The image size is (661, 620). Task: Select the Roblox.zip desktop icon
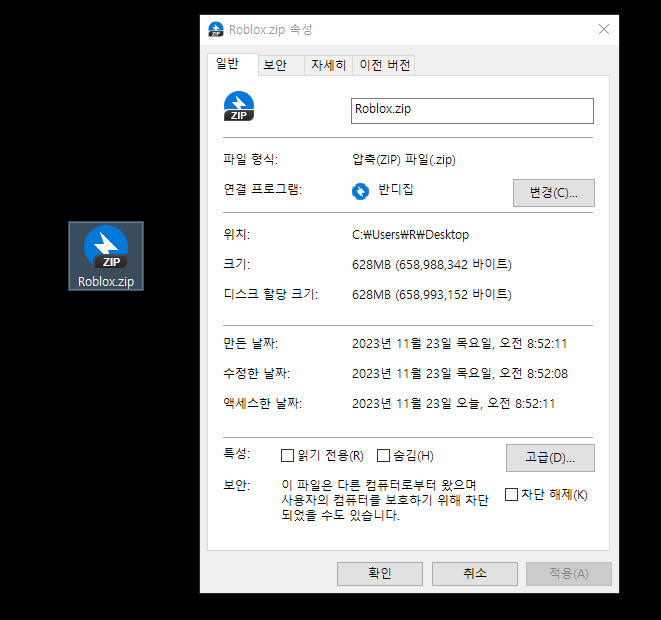coord(106,256)
